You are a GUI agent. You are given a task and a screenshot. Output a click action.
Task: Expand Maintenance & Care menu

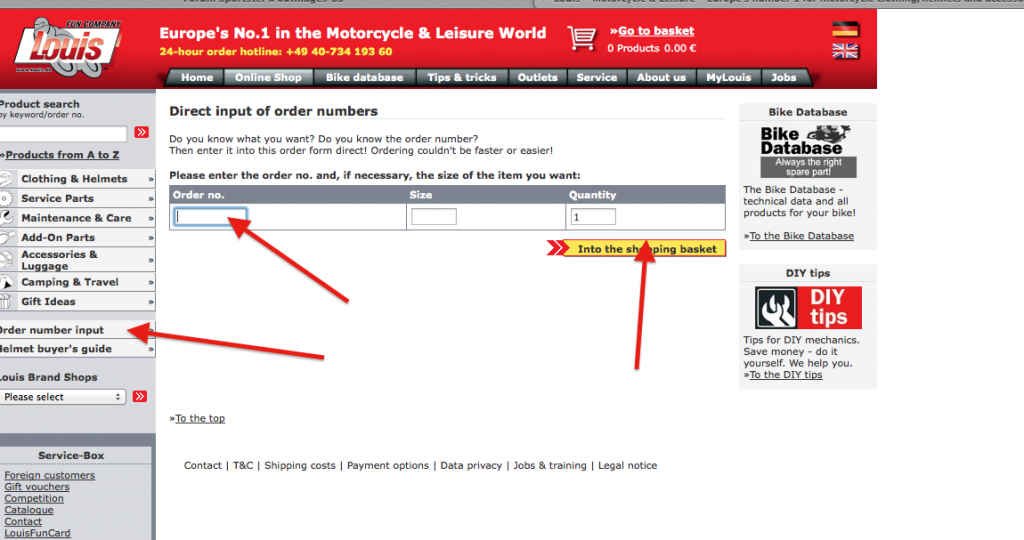77,218
